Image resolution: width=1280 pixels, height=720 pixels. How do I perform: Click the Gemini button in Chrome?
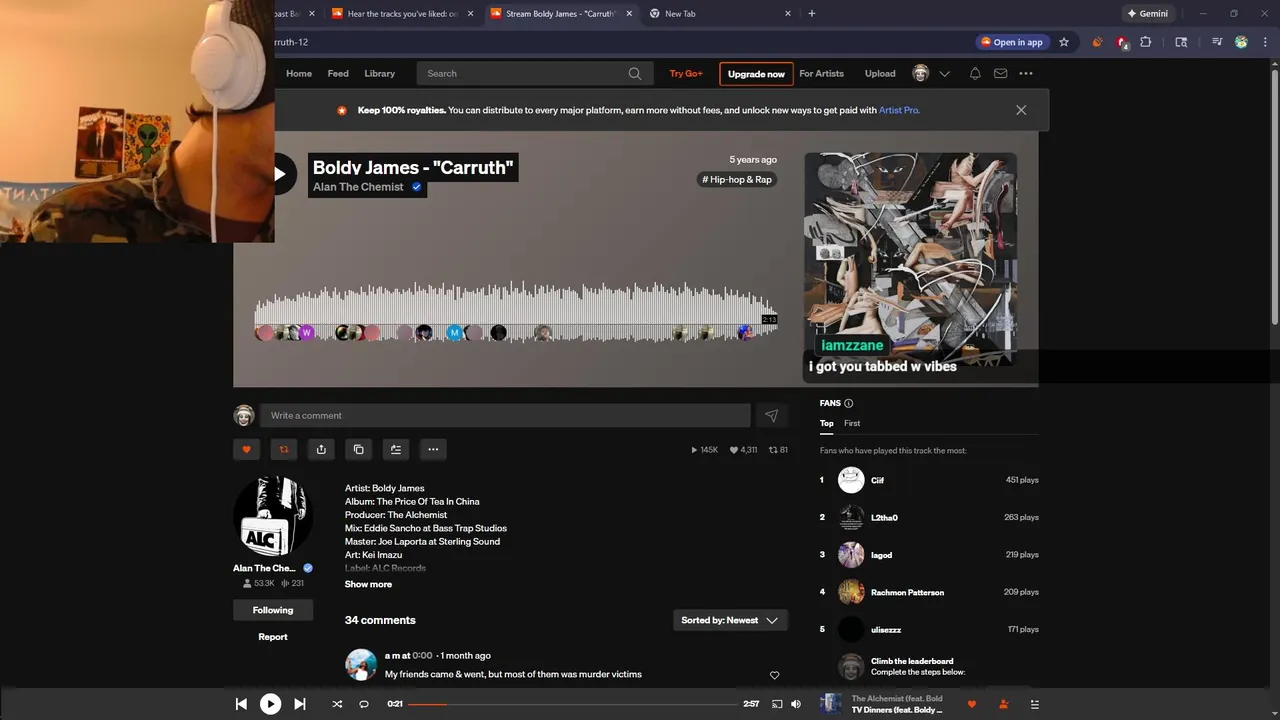coord(1147,13)
